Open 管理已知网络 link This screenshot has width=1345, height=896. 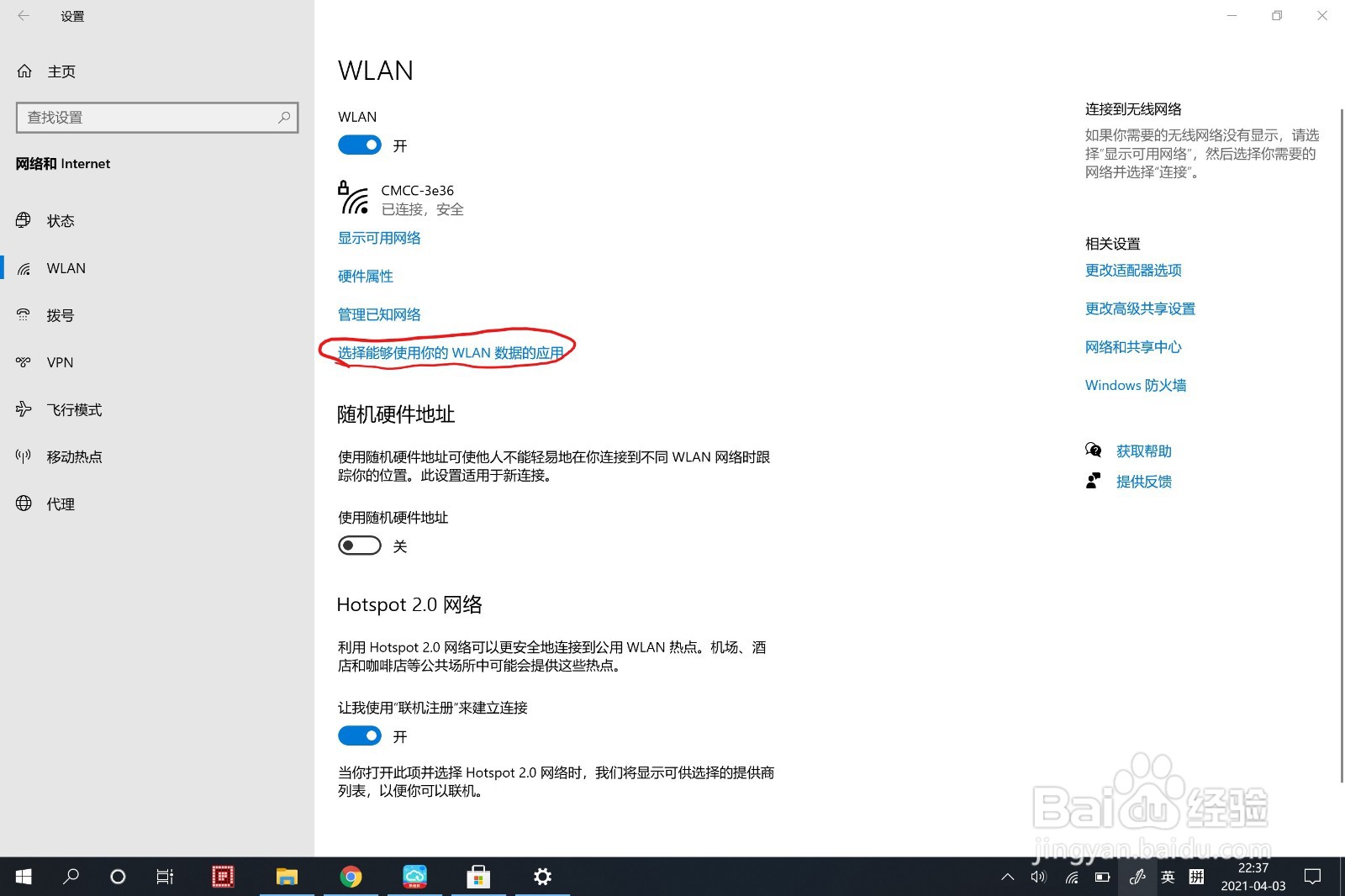click(x=379, y=314)
